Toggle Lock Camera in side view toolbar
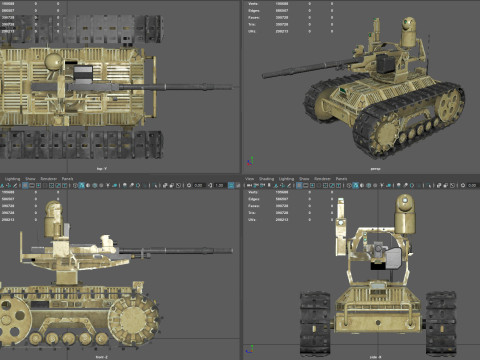The width and height of the screenshot is (480, 360). 256,185
